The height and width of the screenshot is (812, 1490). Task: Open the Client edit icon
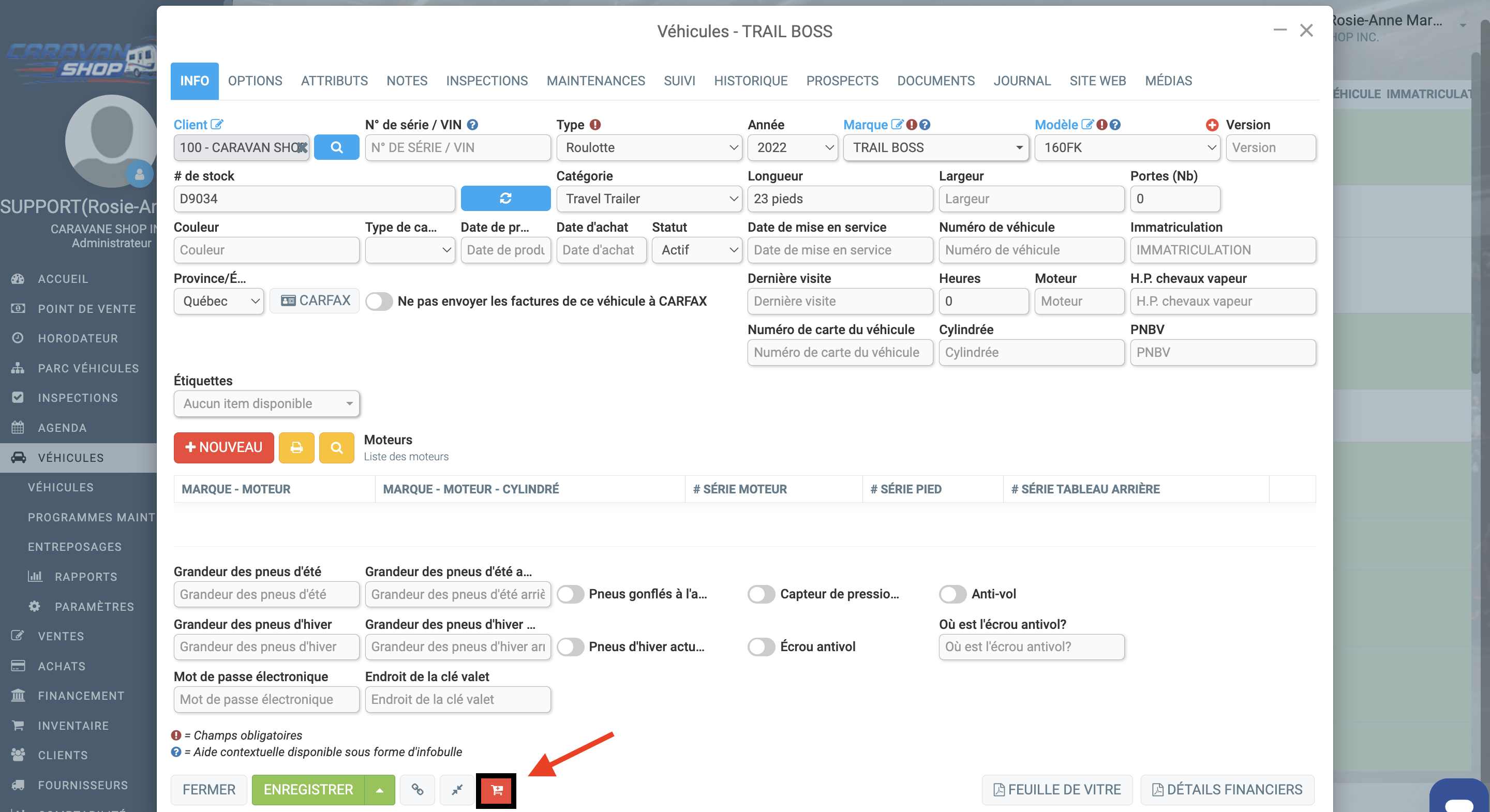pos(217,124)
